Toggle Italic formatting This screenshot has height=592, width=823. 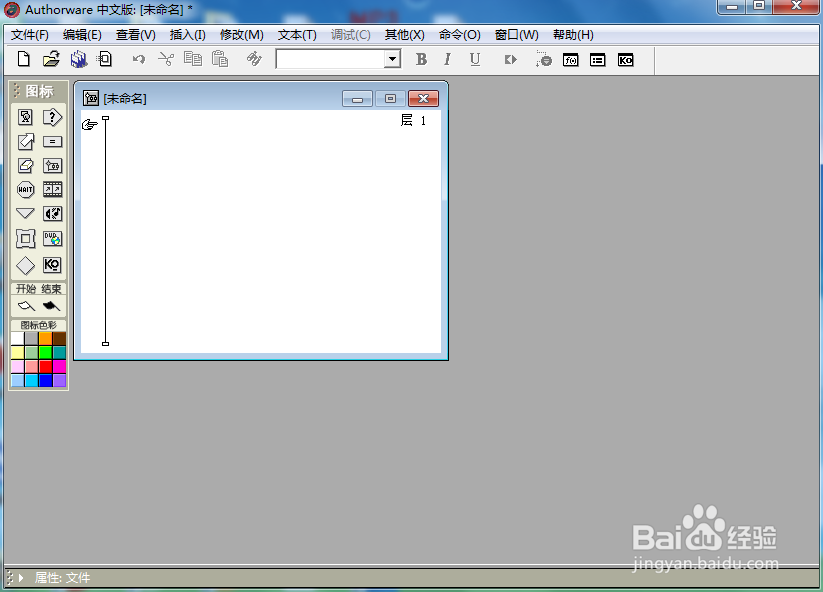click(x=447, y=59)
